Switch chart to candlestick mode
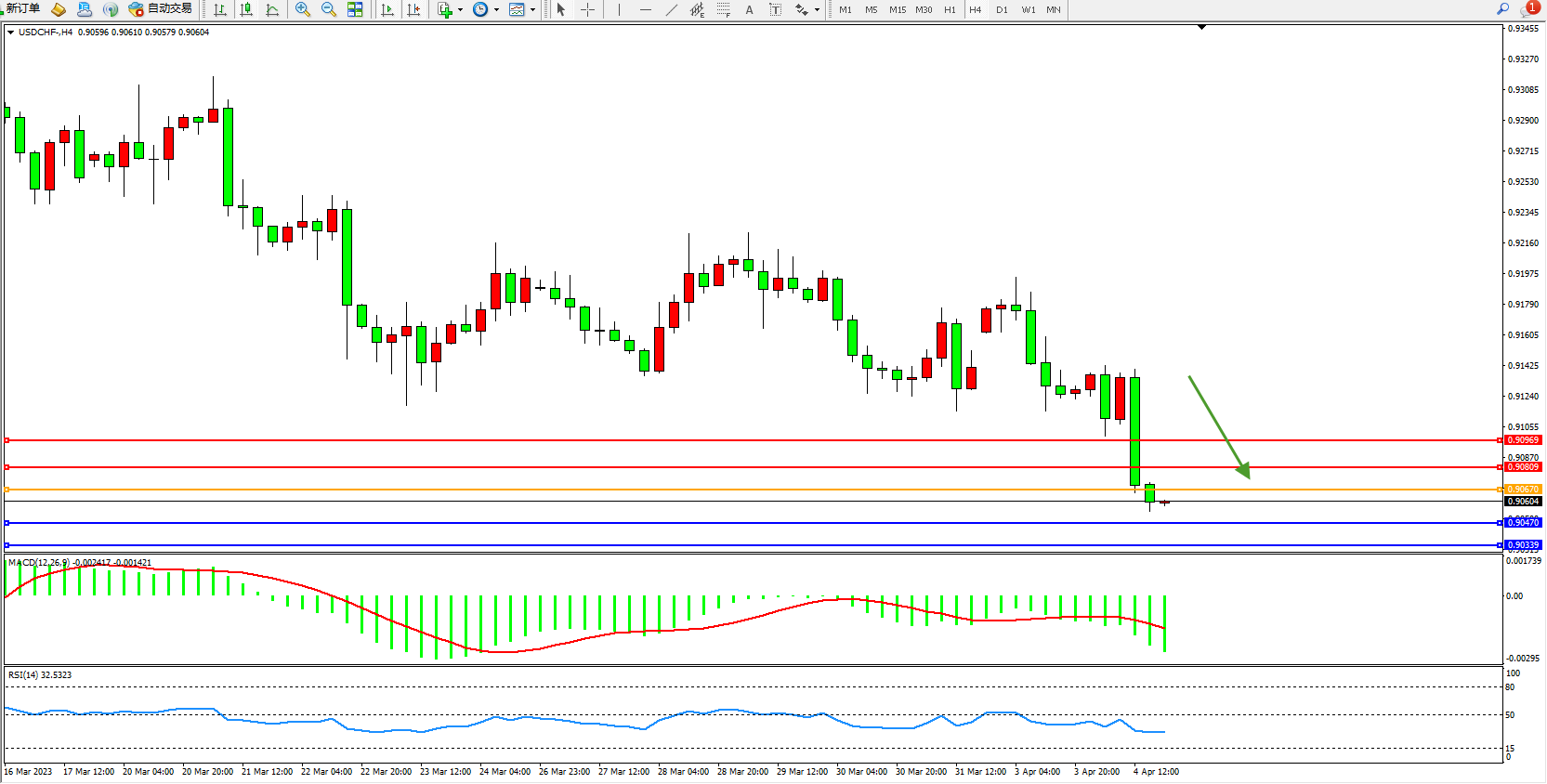This screenshot has height=784, width=1547. pos(246,9)
